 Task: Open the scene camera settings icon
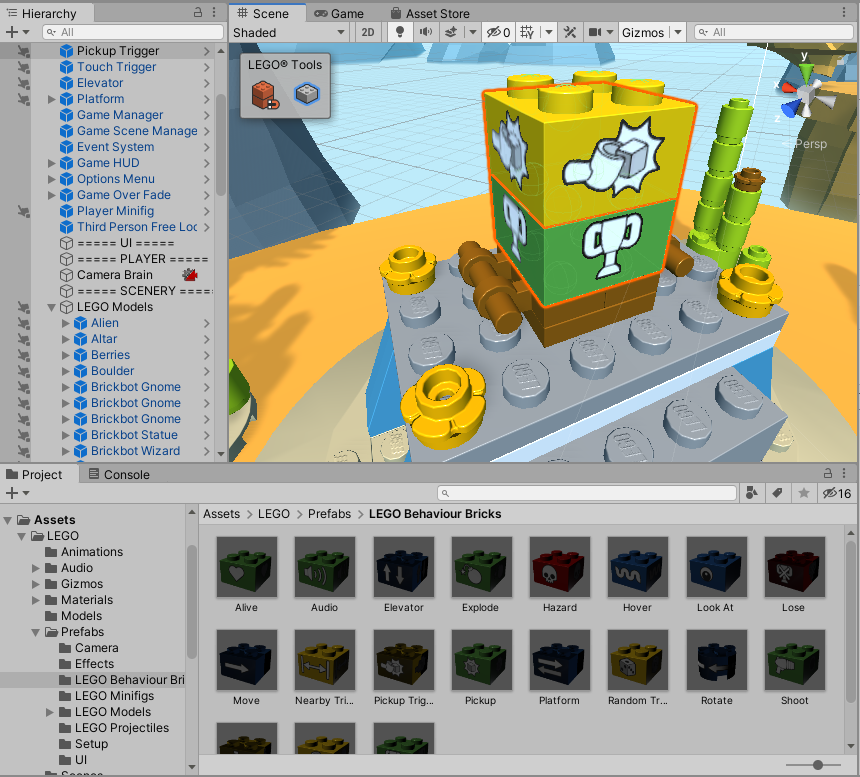tap(600, 32)
